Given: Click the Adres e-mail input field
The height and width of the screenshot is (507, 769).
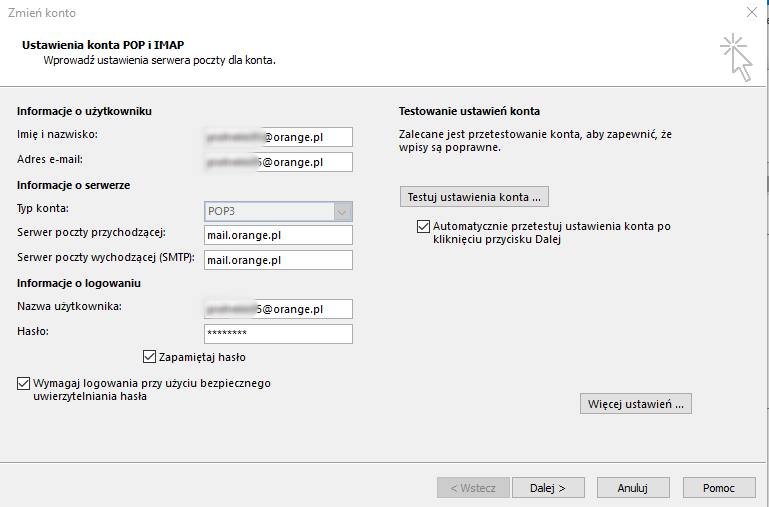Looking at the screenshot, I should point(278,162).
